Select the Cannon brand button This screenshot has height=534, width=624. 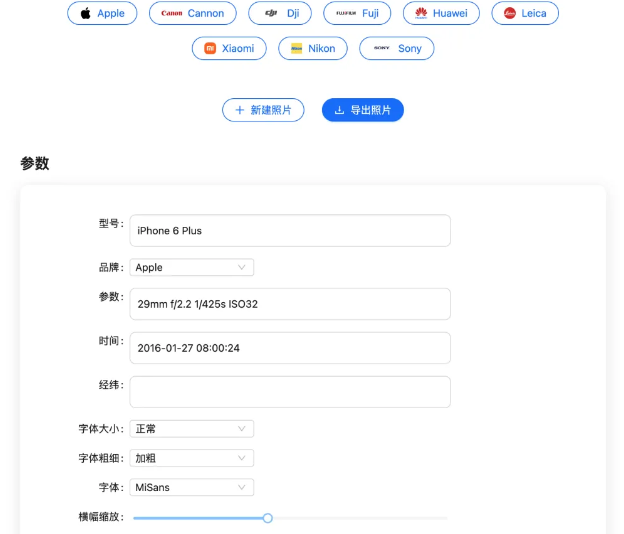193,13
